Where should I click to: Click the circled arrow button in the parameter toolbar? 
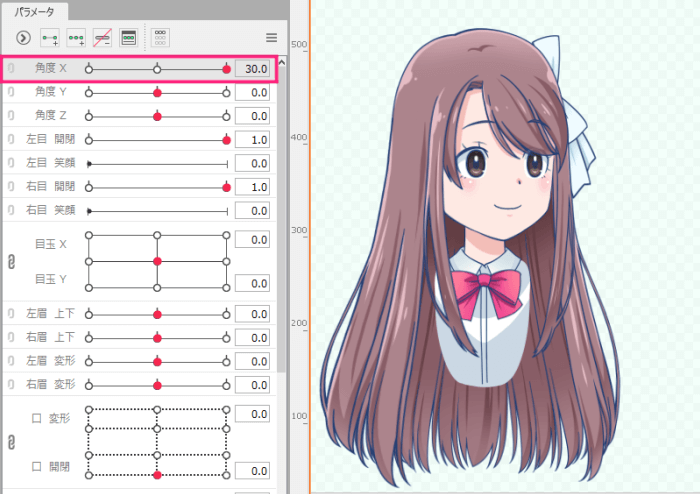[x=23, y=38]
